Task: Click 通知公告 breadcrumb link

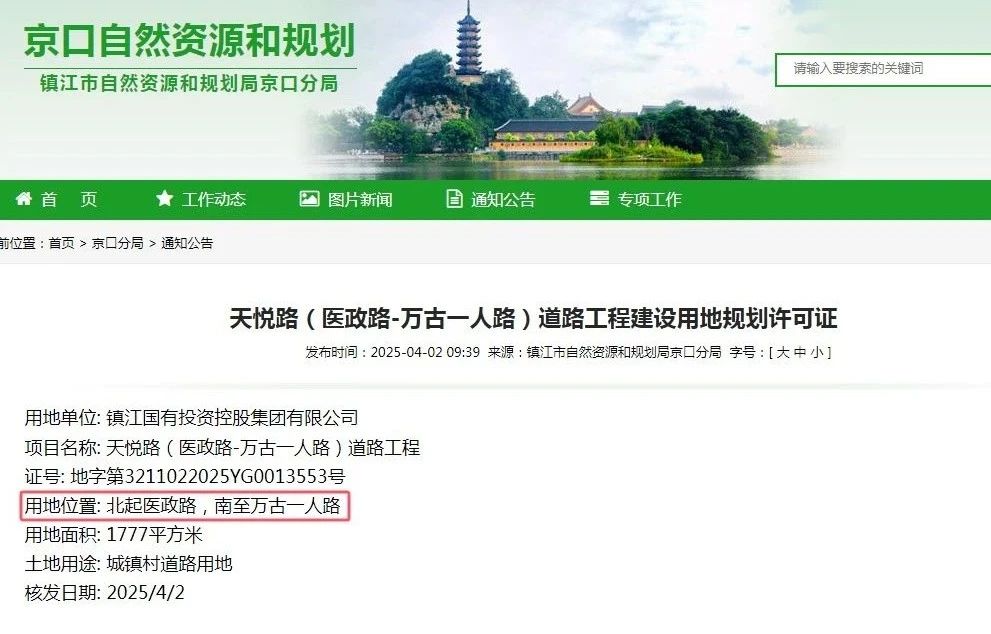Action: (187, 243)
